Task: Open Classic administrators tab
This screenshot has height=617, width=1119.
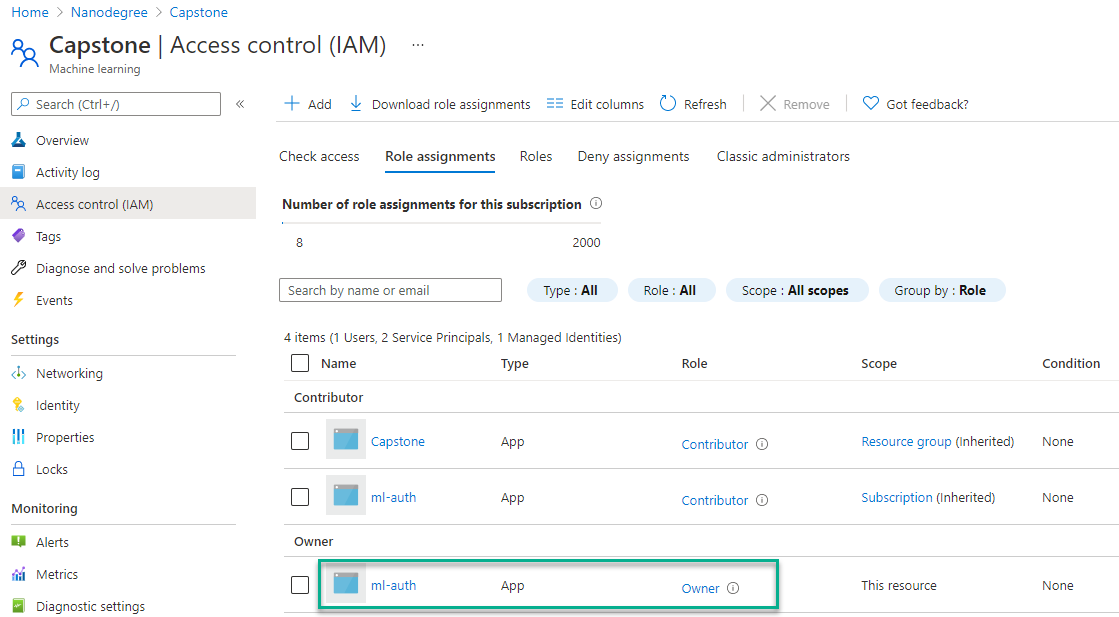Action: pyautogui.click(x=784, y=156)
